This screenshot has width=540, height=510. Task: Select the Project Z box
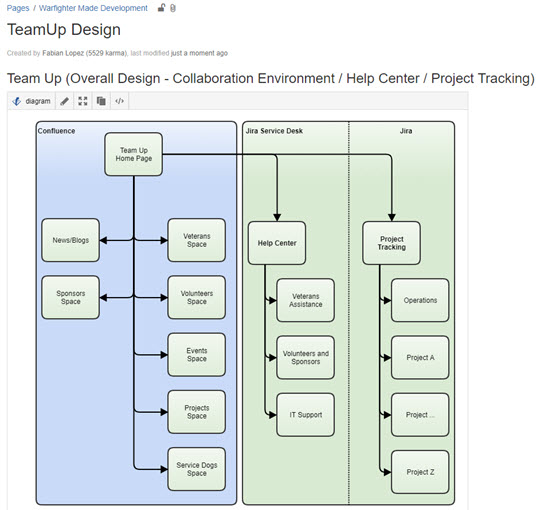pos(420,472)
